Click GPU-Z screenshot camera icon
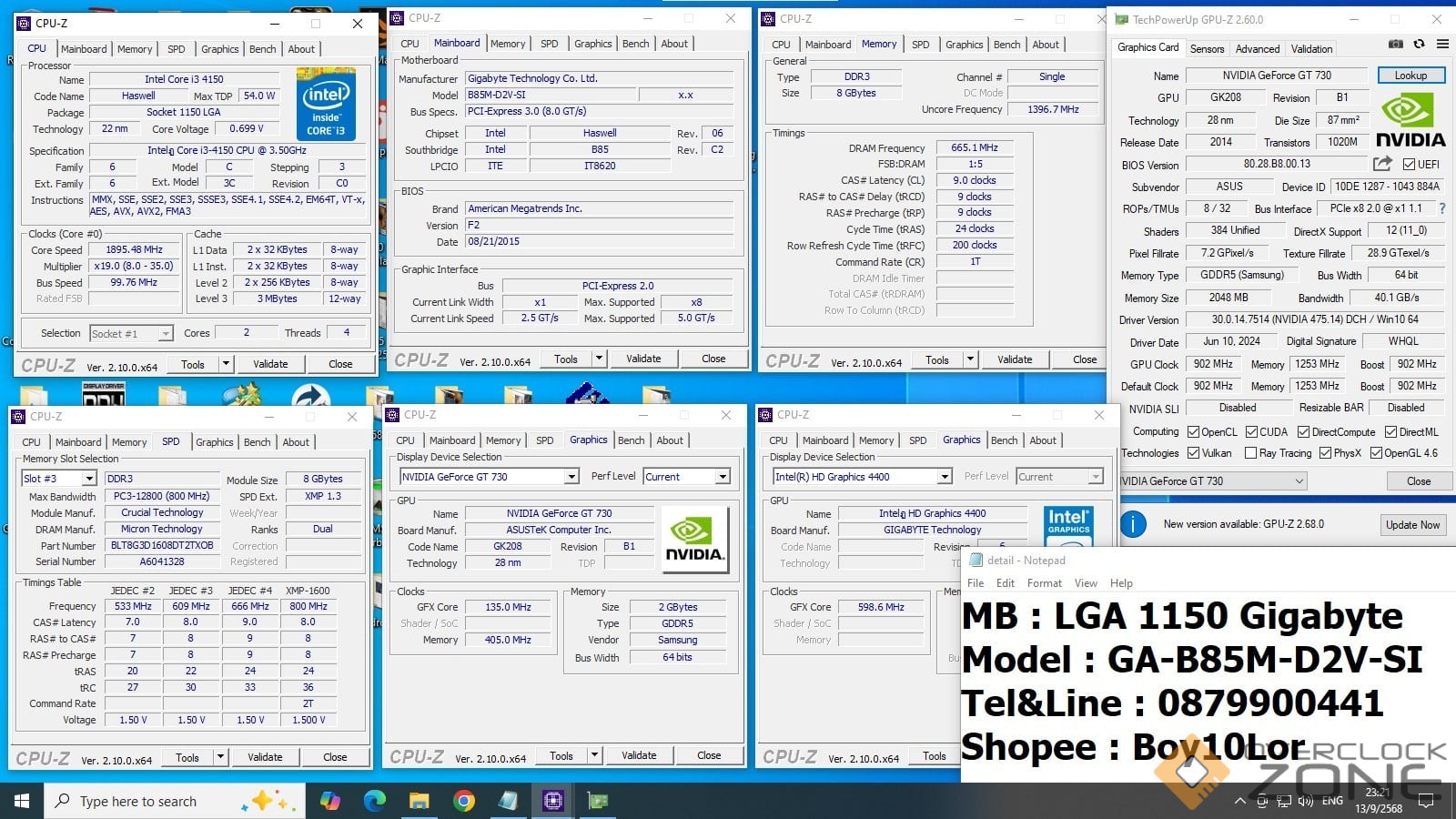This screenshot has width=1456, height=819. click(x=1395, y=44)
